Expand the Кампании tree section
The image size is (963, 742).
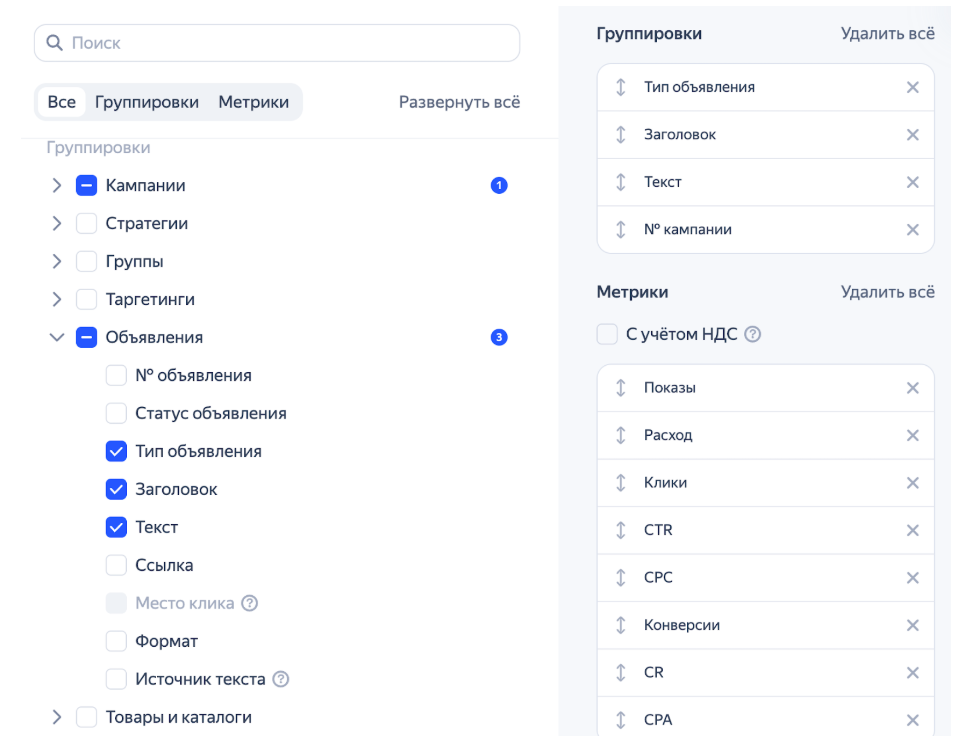[x=57, y=185]
